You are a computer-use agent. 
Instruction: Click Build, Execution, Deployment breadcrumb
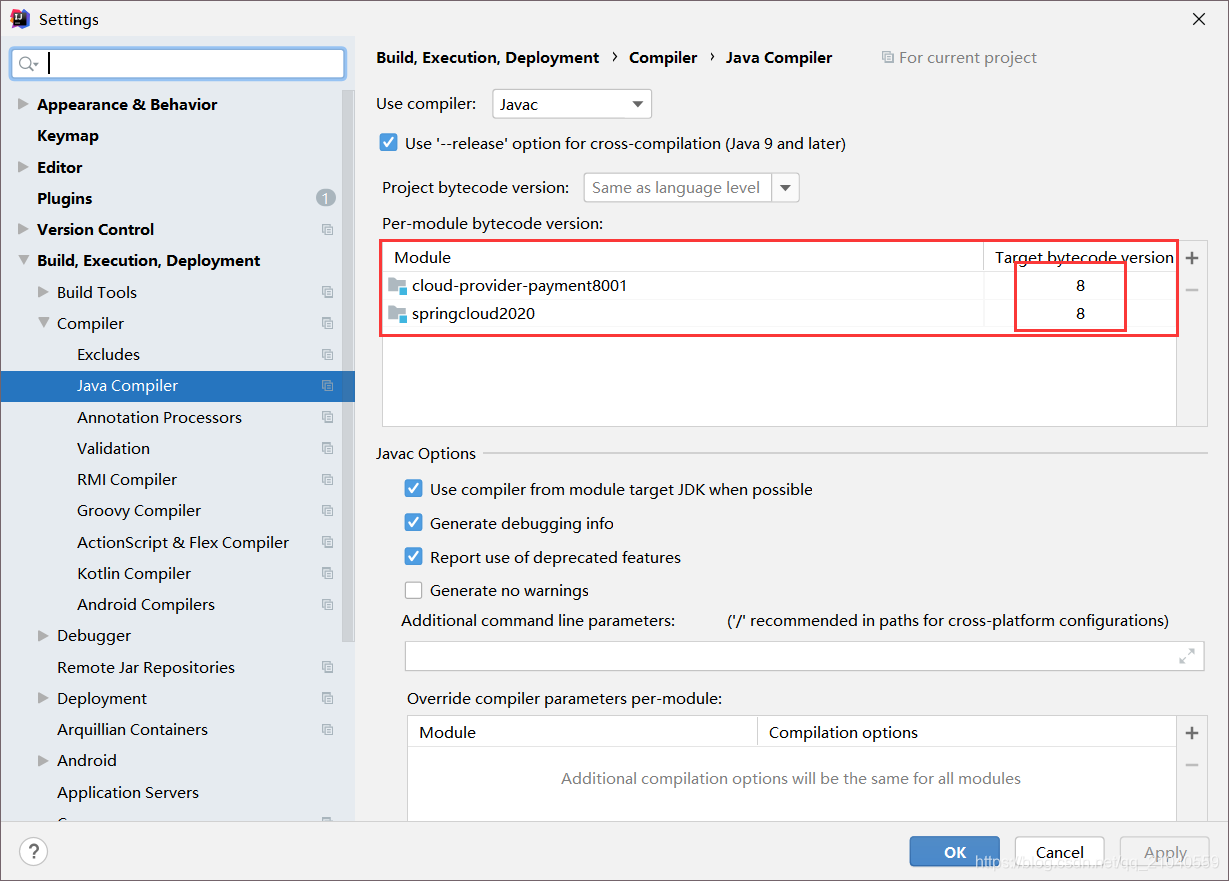(488, 58)
